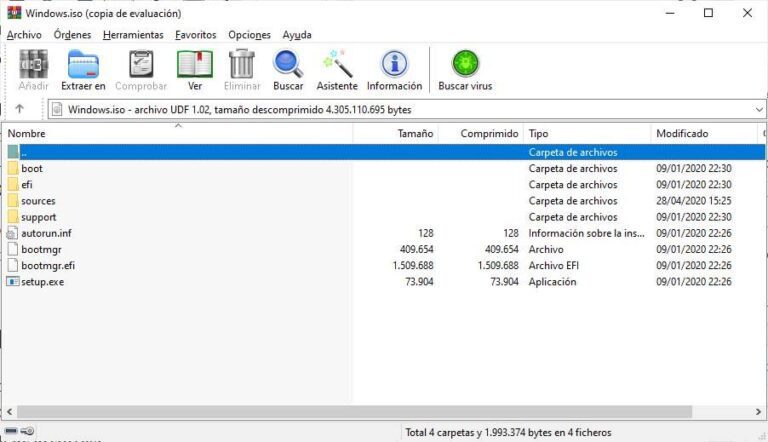Select the 'setup.exe' file name

pos(43,282)
